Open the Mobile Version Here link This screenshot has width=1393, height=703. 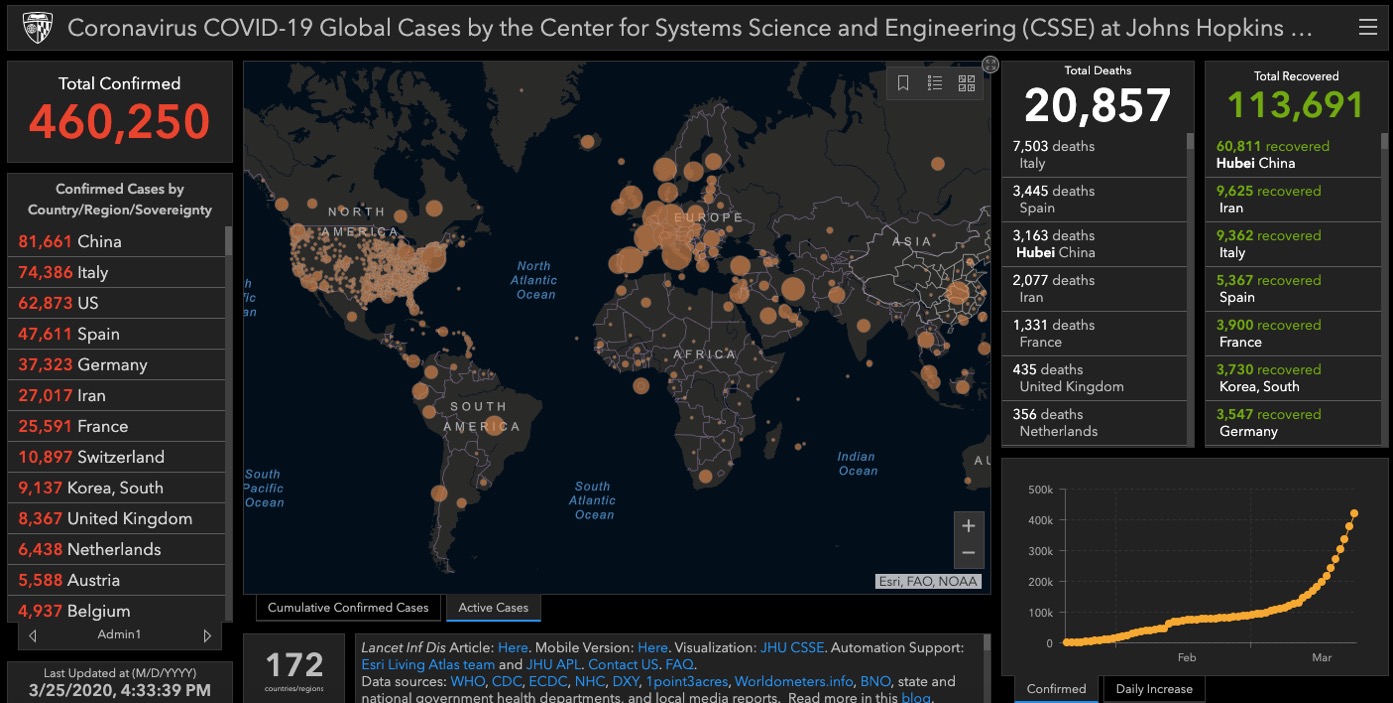point(652,648)
